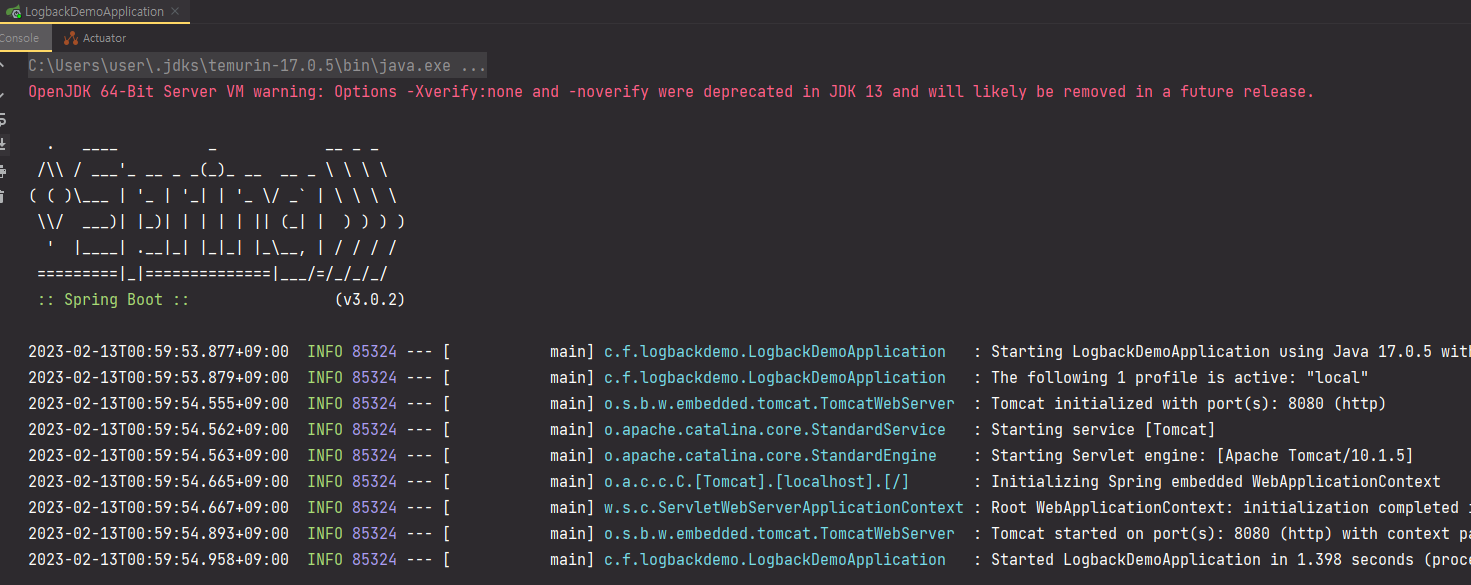The width and height of the screenshot is (1471, 585).
Task: Click 'Started LogbackDemoApplication in 1.398 seconds' message
Action: 1230,560
